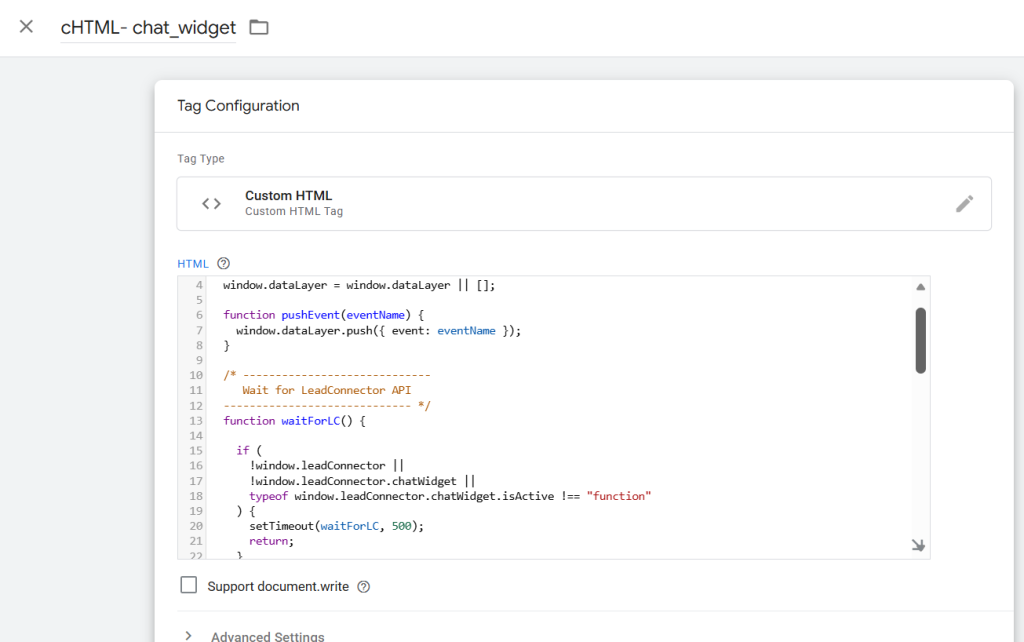This screenshot has height=642, width=1024.
Task: Click the scrollbar up arrow in code editor
Action: (x=920, y=287)
